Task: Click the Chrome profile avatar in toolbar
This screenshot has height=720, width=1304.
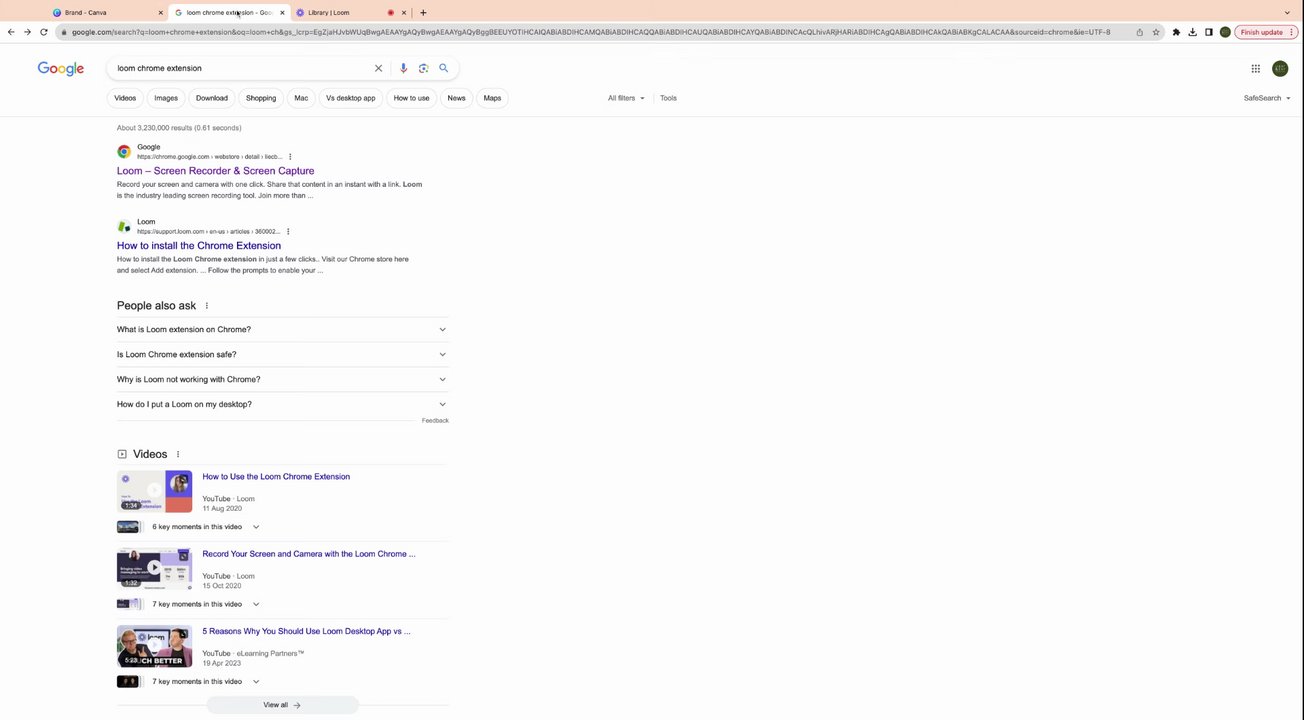Action: [x=1225, y=32]
